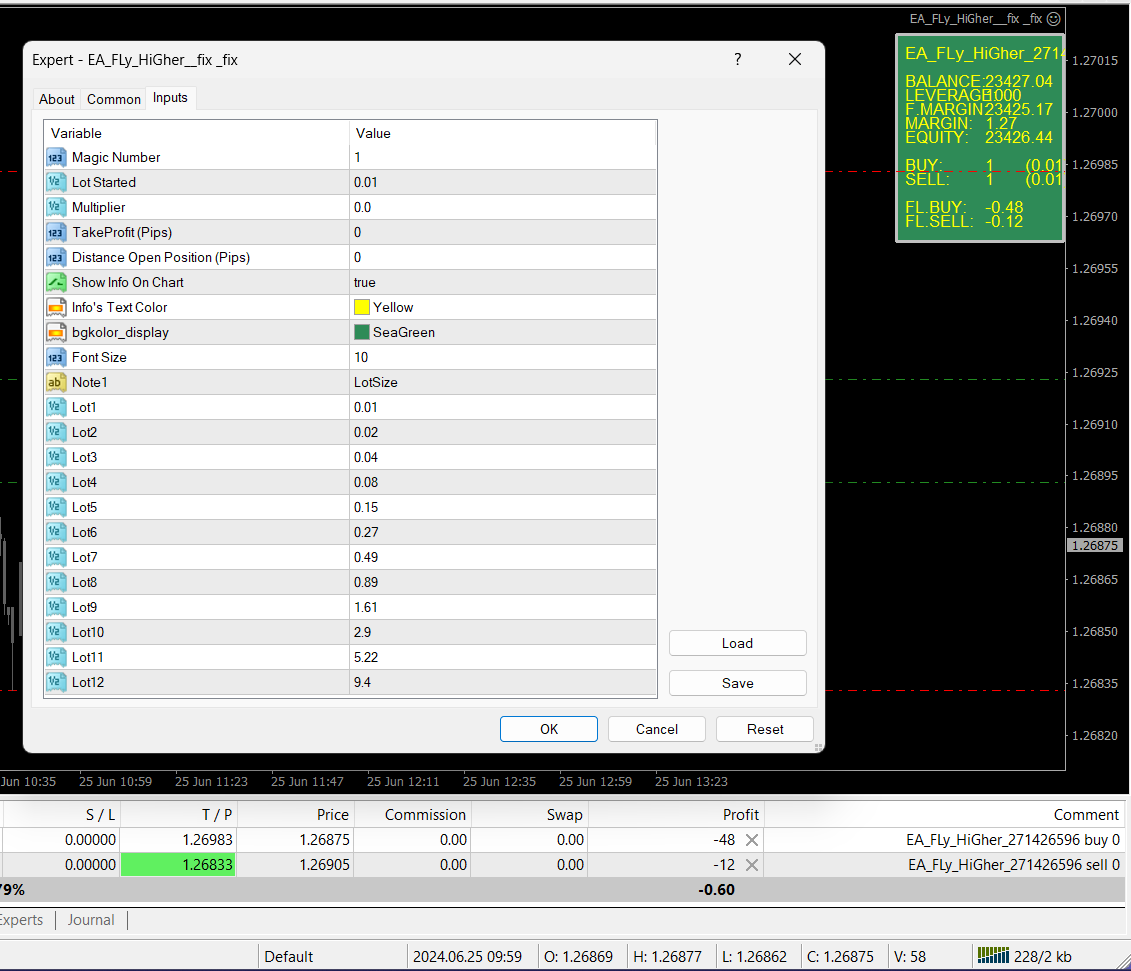This screenshot has width=1131, height=971.
Task: Close the sell order with X icon
Action: pyautogui.click(x=752, y=865)
